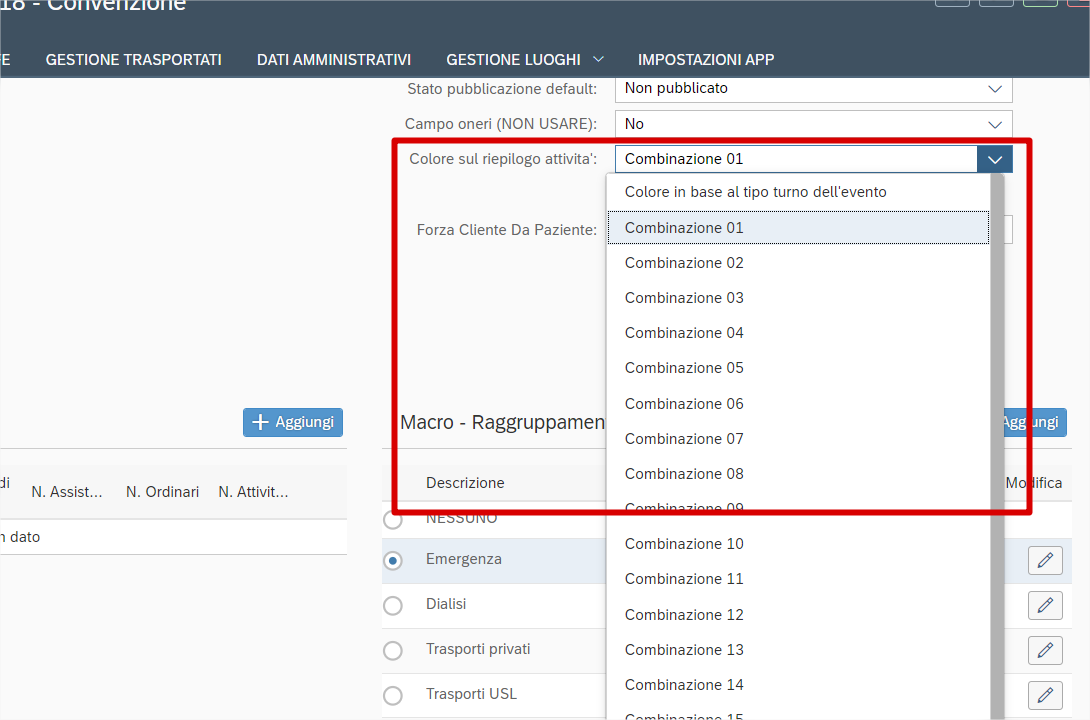This screenshot has height=720, width=1090.
Task: Edit the Emergenza row with pencil icon
Action: tap(1045, 561)
